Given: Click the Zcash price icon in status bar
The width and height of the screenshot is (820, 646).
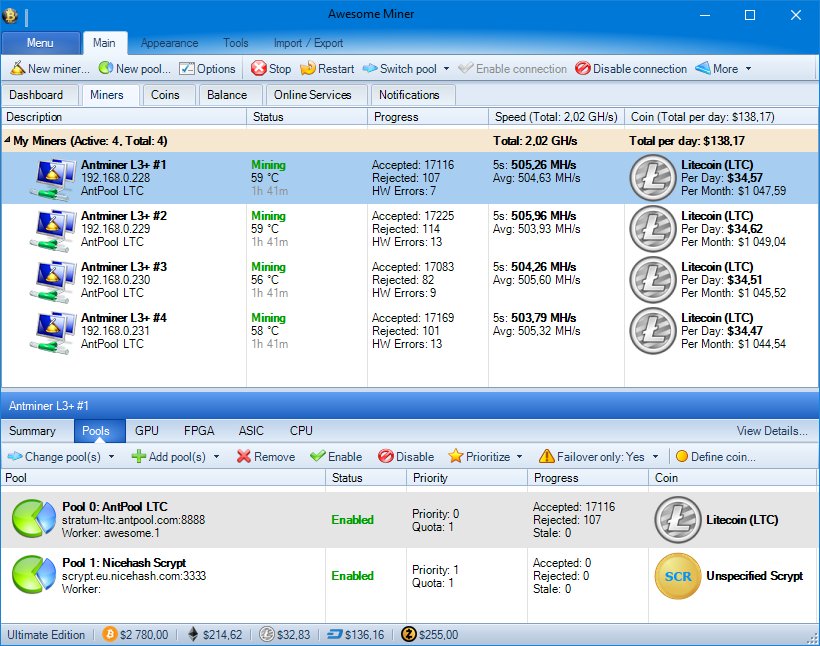Looking at the screenshot, I should [408, 634].
